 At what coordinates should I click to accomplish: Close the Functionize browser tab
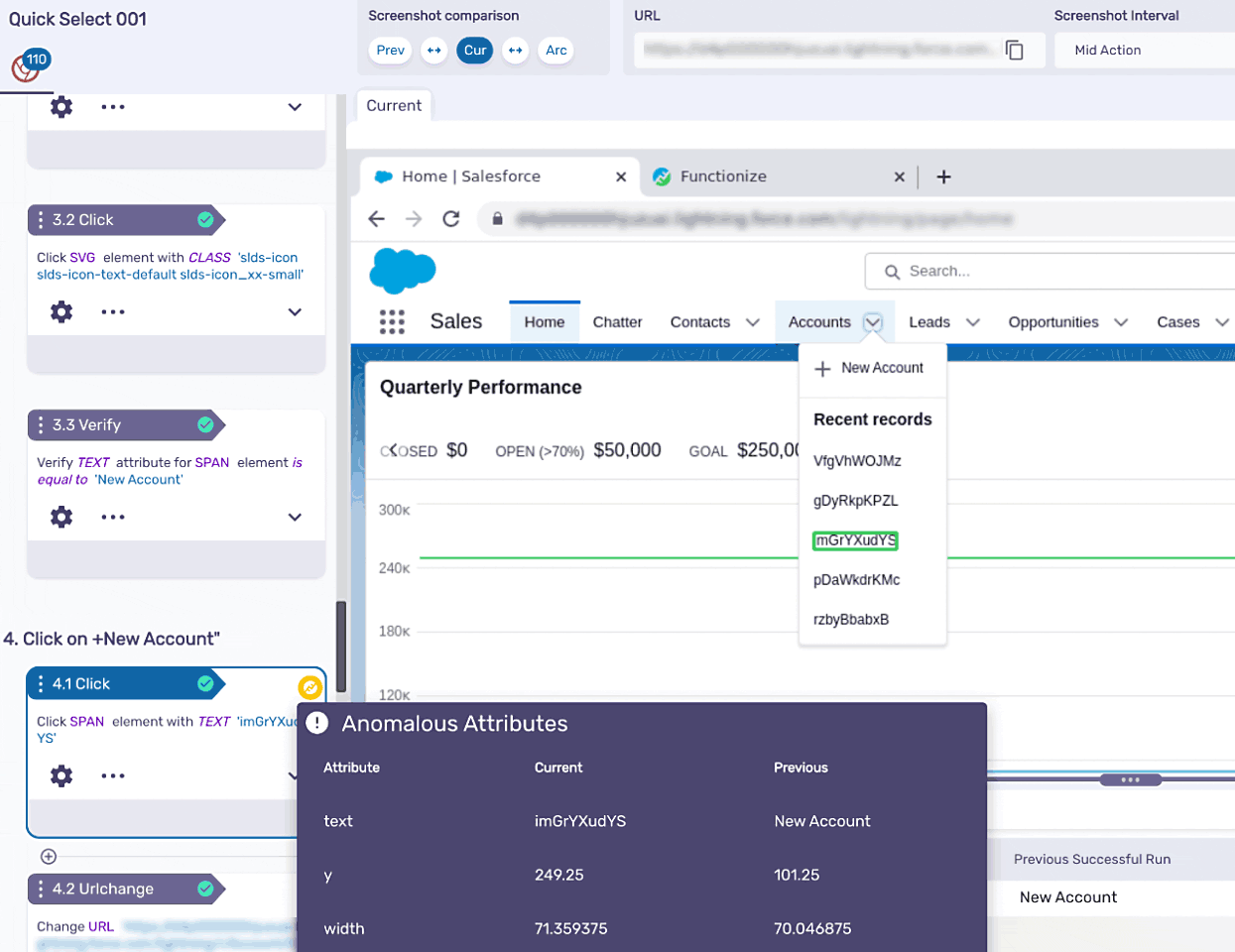click(x=900, y=177)
